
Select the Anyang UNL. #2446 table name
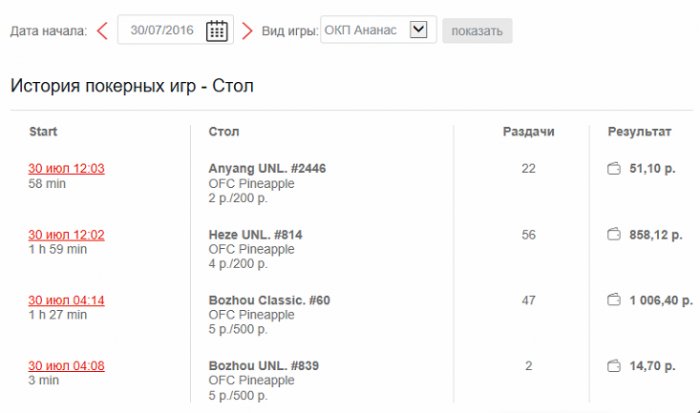click(267, 169)
